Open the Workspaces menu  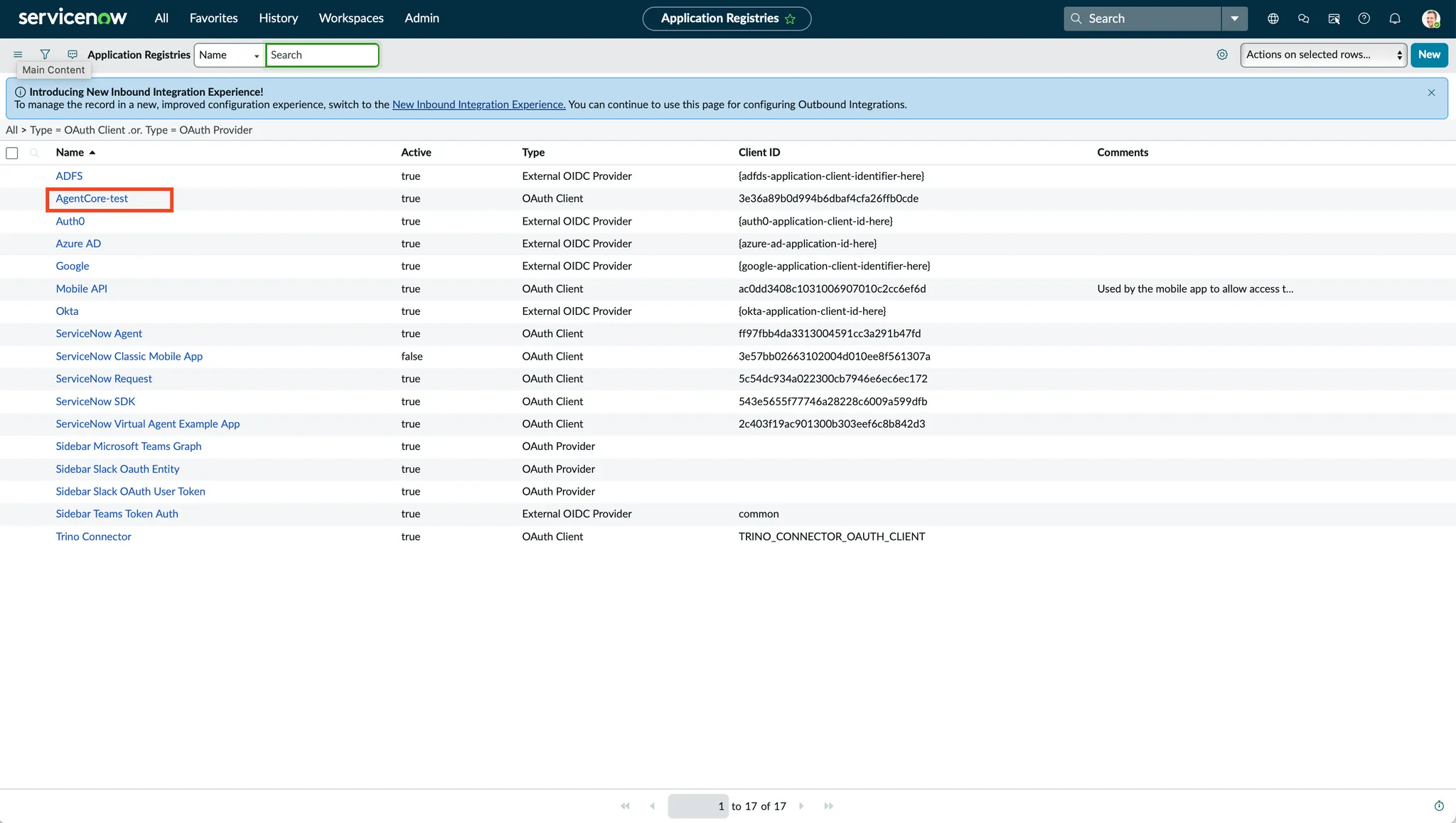350,18
